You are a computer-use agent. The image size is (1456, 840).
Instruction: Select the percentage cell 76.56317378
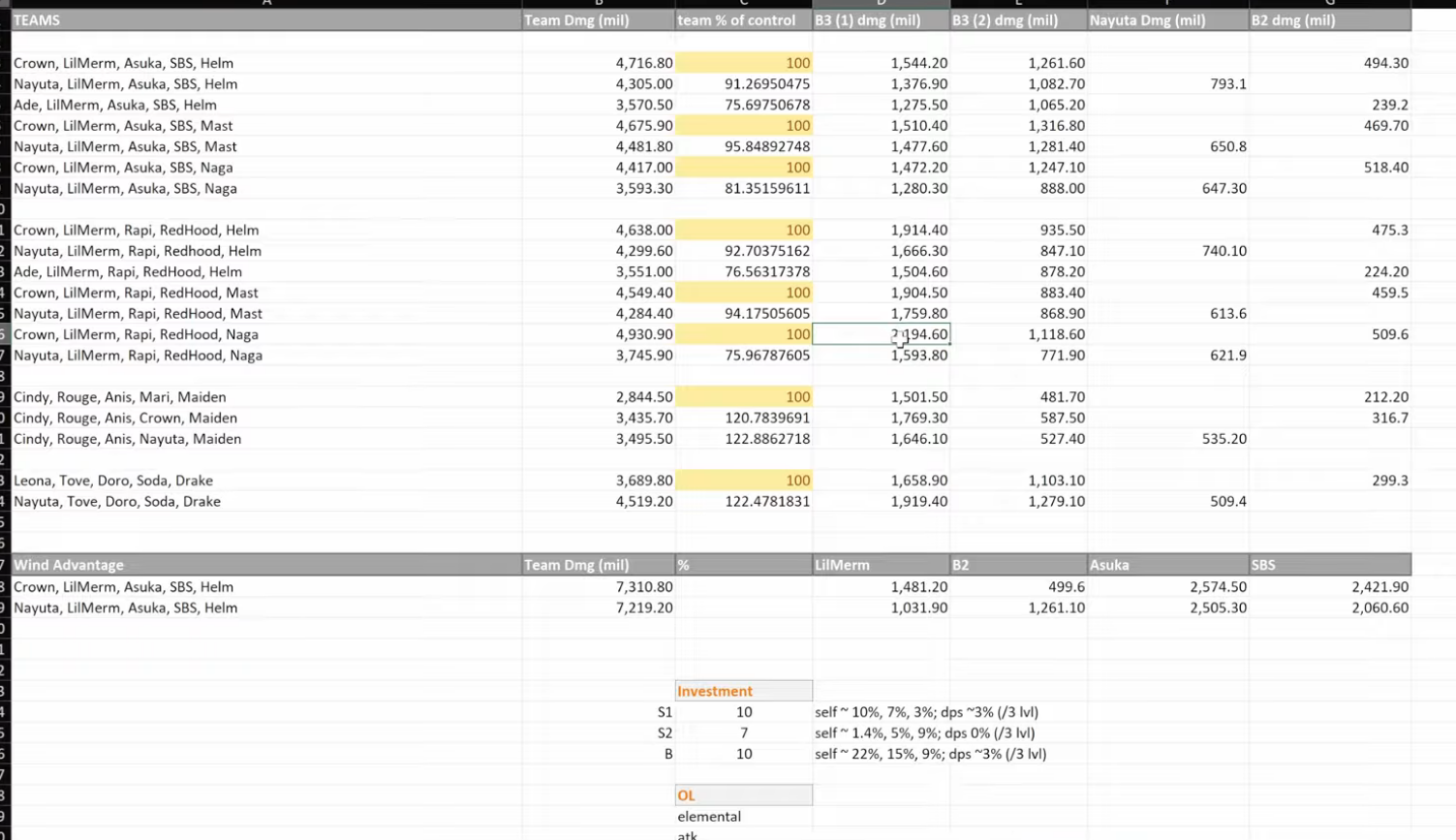(744, 271)
